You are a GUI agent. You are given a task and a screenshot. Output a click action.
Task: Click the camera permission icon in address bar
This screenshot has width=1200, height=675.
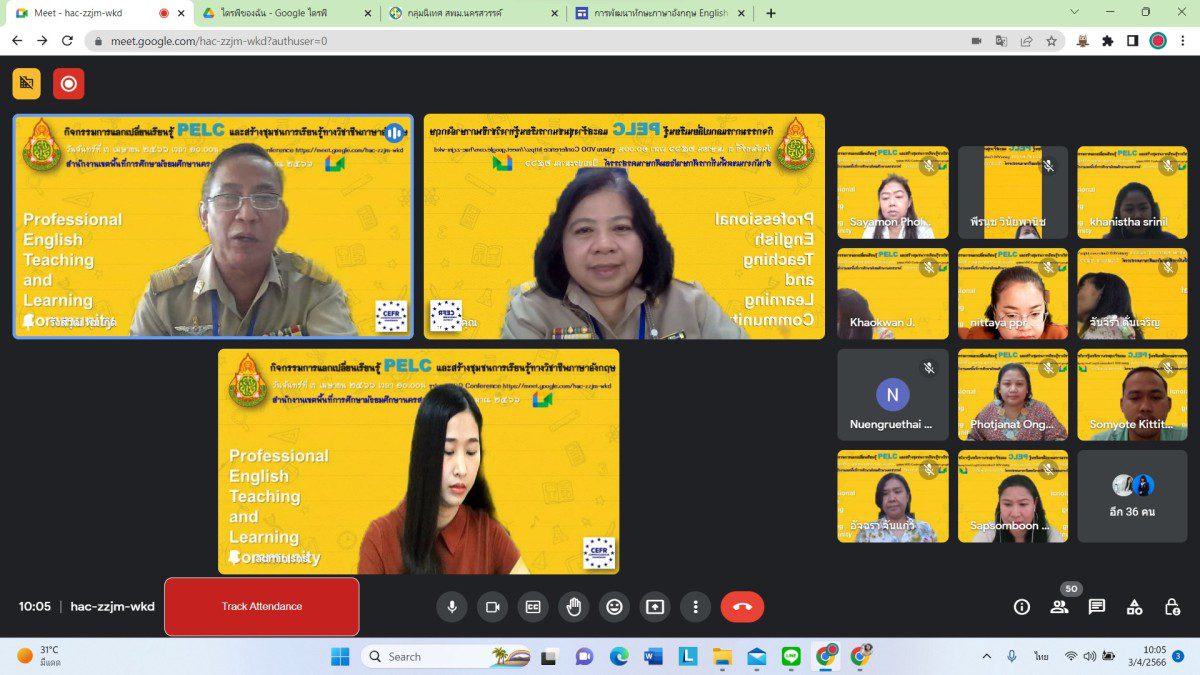[x=976, y=41]
